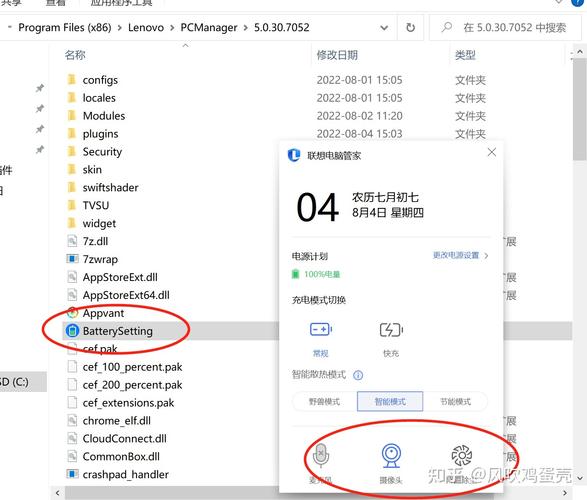Click the Modules folder icon
This screenshot has width=587, height=500.
pos(71,116)
